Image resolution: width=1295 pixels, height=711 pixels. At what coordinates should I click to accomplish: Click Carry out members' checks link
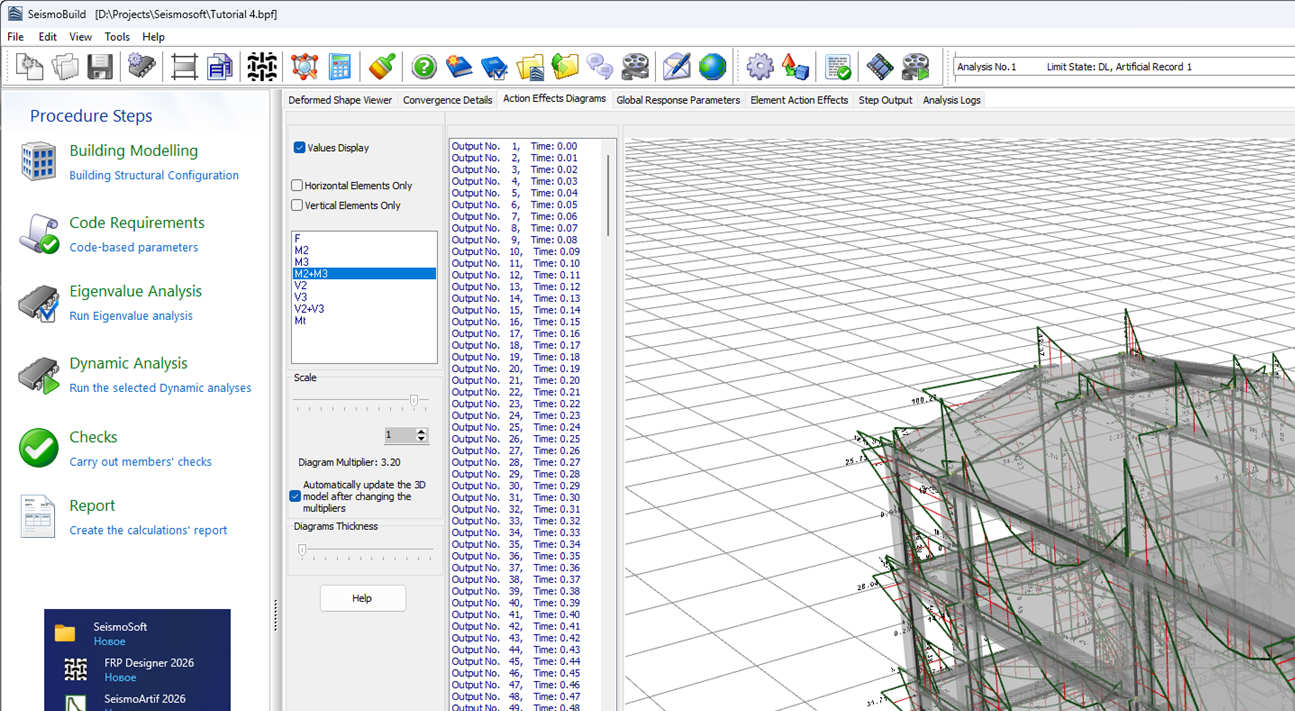[140, 462]
